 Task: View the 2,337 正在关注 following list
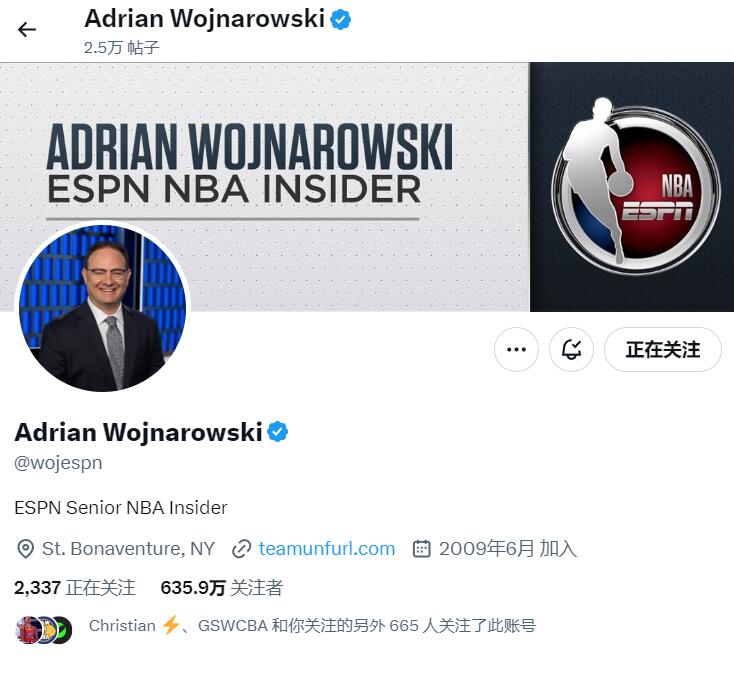click(75, 588)
